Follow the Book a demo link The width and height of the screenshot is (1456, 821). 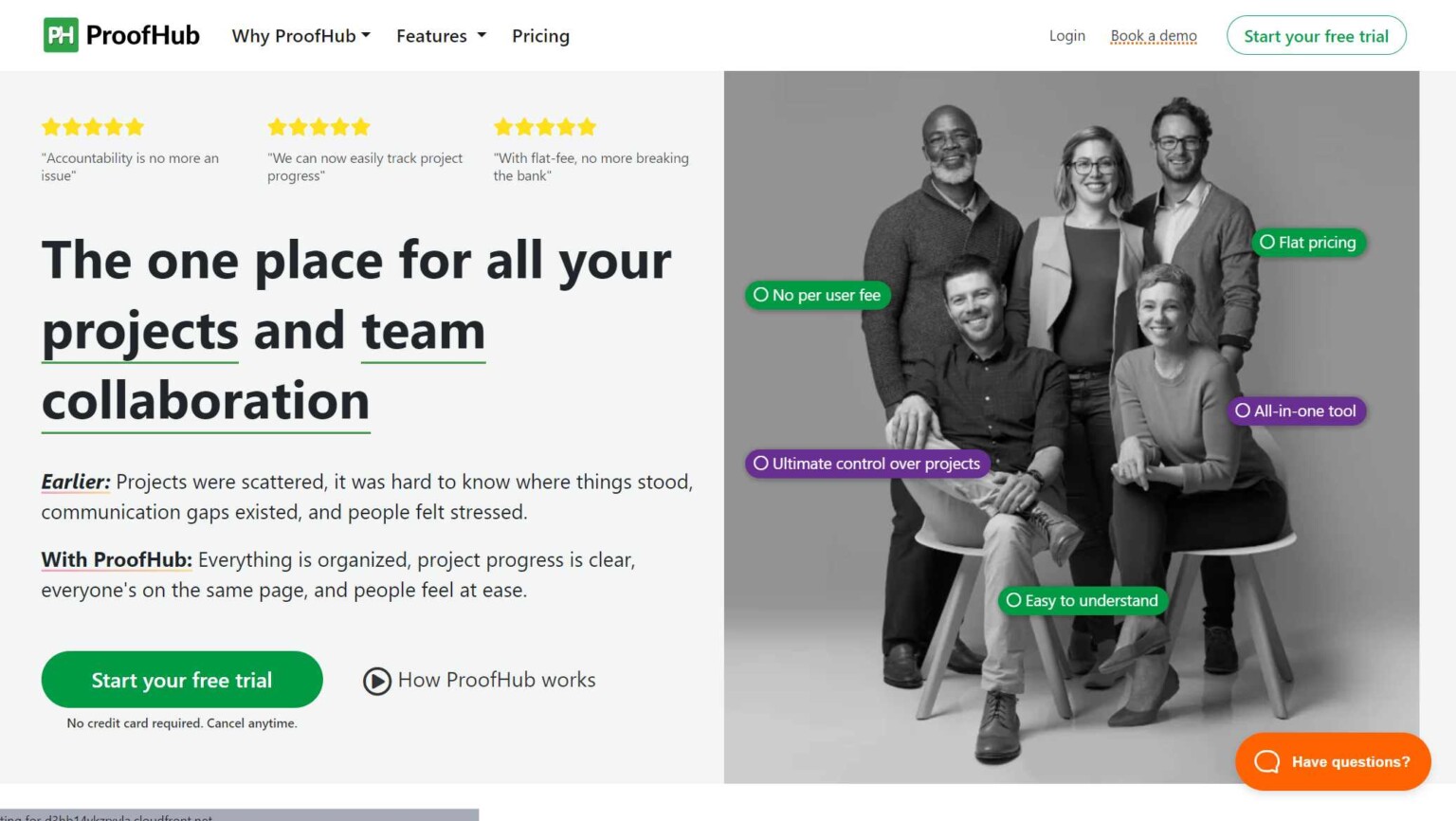tap(1154, 35)
